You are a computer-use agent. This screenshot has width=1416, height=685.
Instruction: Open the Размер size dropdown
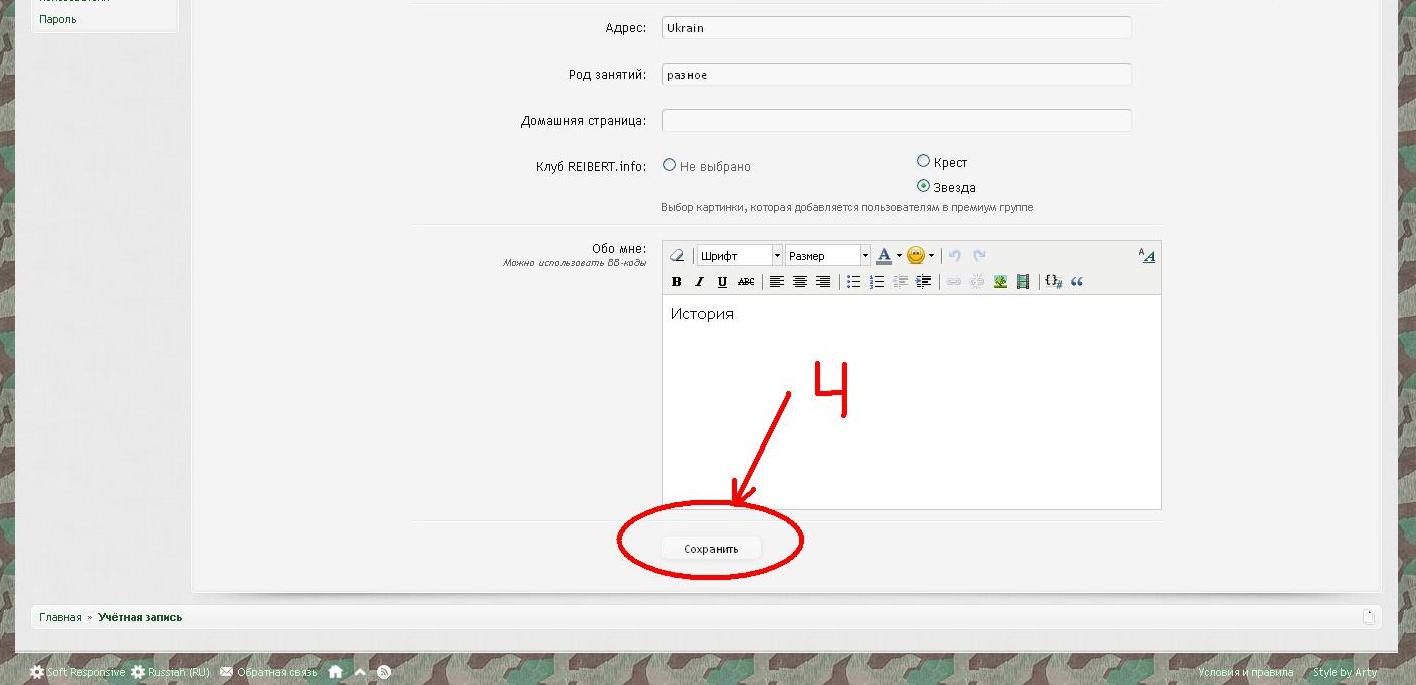tap(827, 256)
